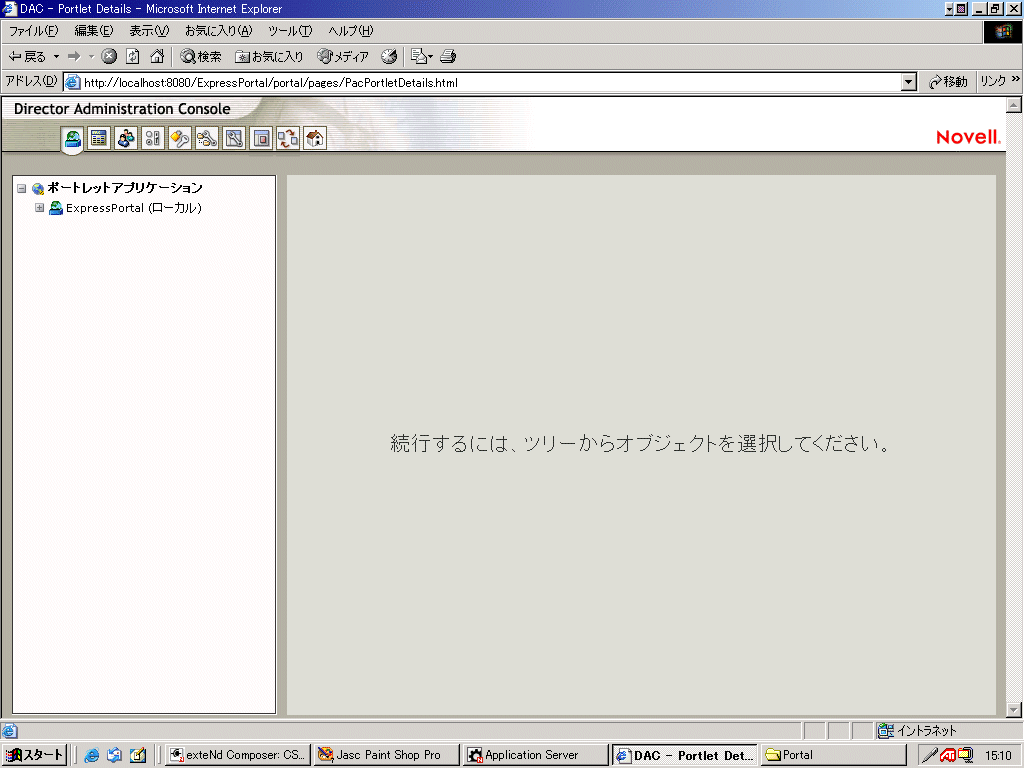Expand the ExpressPortal (ローカル) tree node

40,208
